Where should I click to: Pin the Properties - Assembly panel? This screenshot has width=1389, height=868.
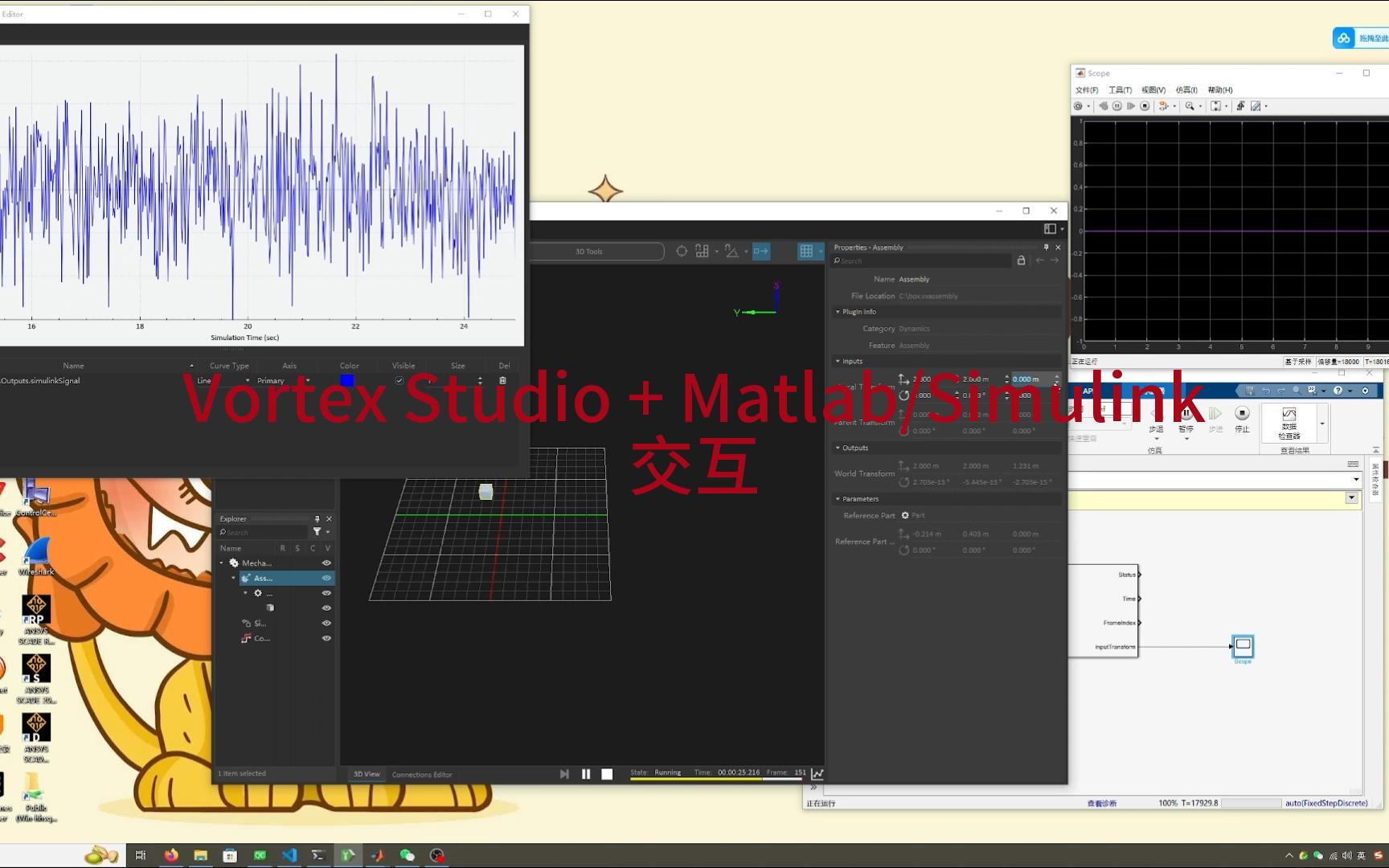1046,248
